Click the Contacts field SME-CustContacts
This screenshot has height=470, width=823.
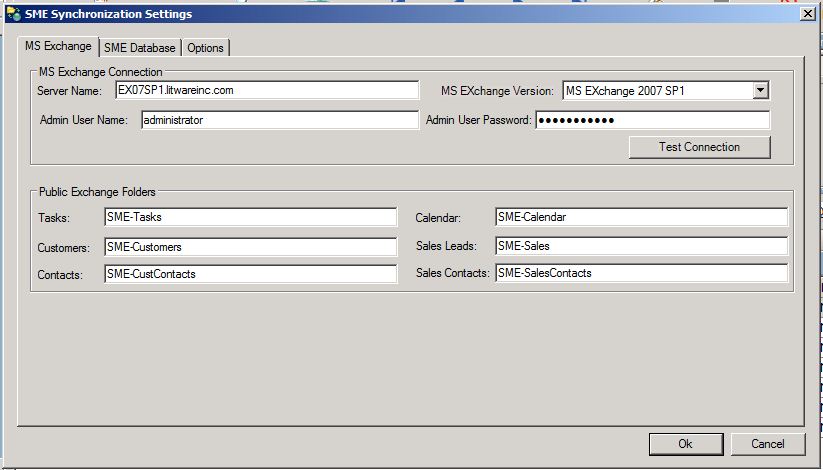[x=250, y=274]
